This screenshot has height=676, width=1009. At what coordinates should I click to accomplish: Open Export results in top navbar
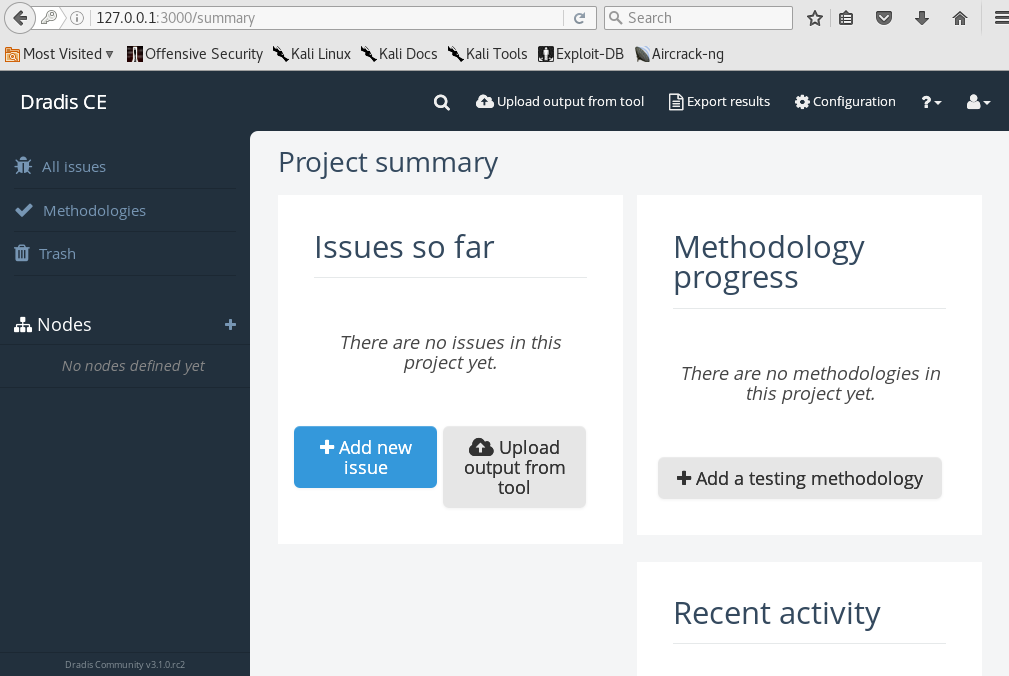tap(719, 102)
